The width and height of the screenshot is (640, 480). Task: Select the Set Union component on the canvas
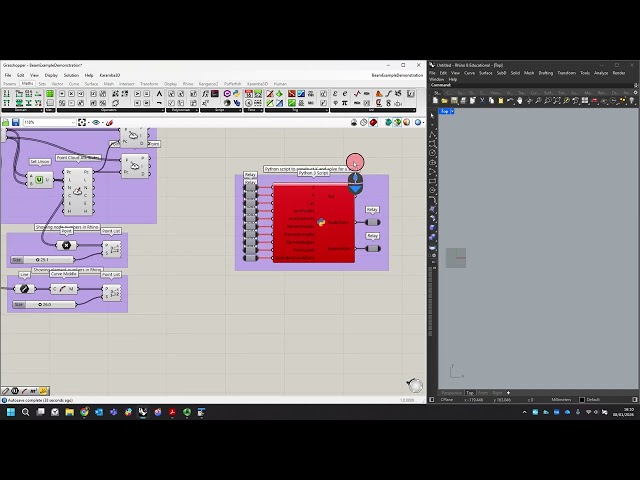[40, 180]
